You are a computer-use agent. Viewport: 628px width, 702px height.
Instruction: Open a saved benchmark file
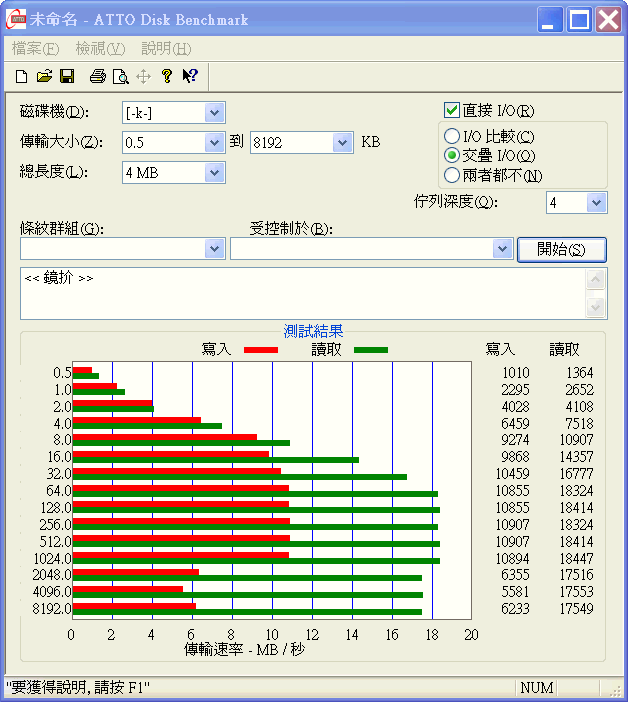pyautogui.click(x=44, y=77)
